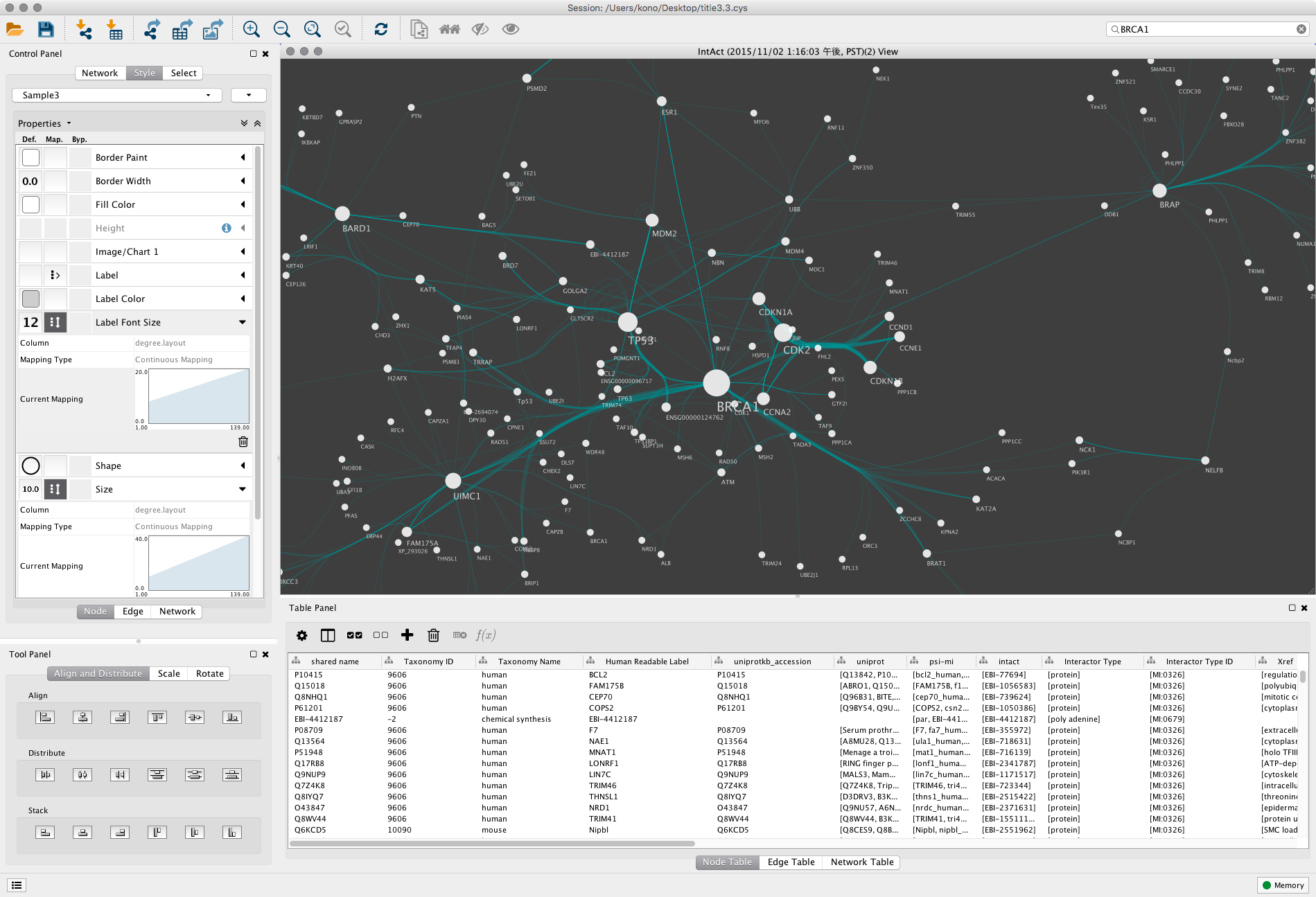Viewport: 1316px width, 897px height.
Task: Export the network view as image
Action: click(211, 28)
